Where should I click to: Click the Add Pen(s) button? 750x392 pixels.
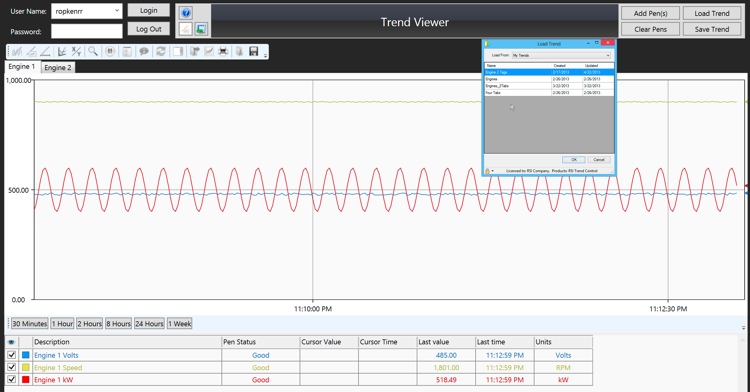click(x=651, y=13)
